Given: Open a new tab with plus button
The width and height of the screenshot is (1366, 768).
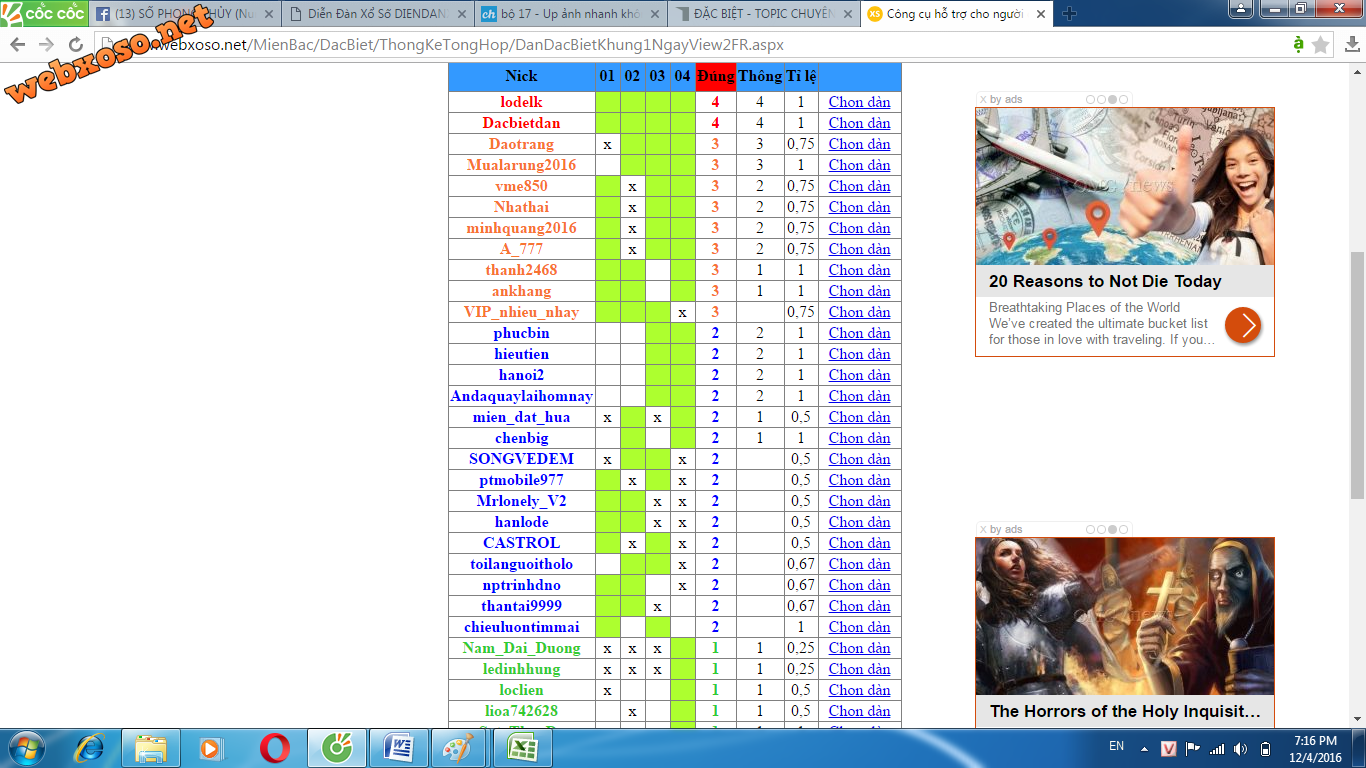Looking at the screenshot, I should [1069, 14].
